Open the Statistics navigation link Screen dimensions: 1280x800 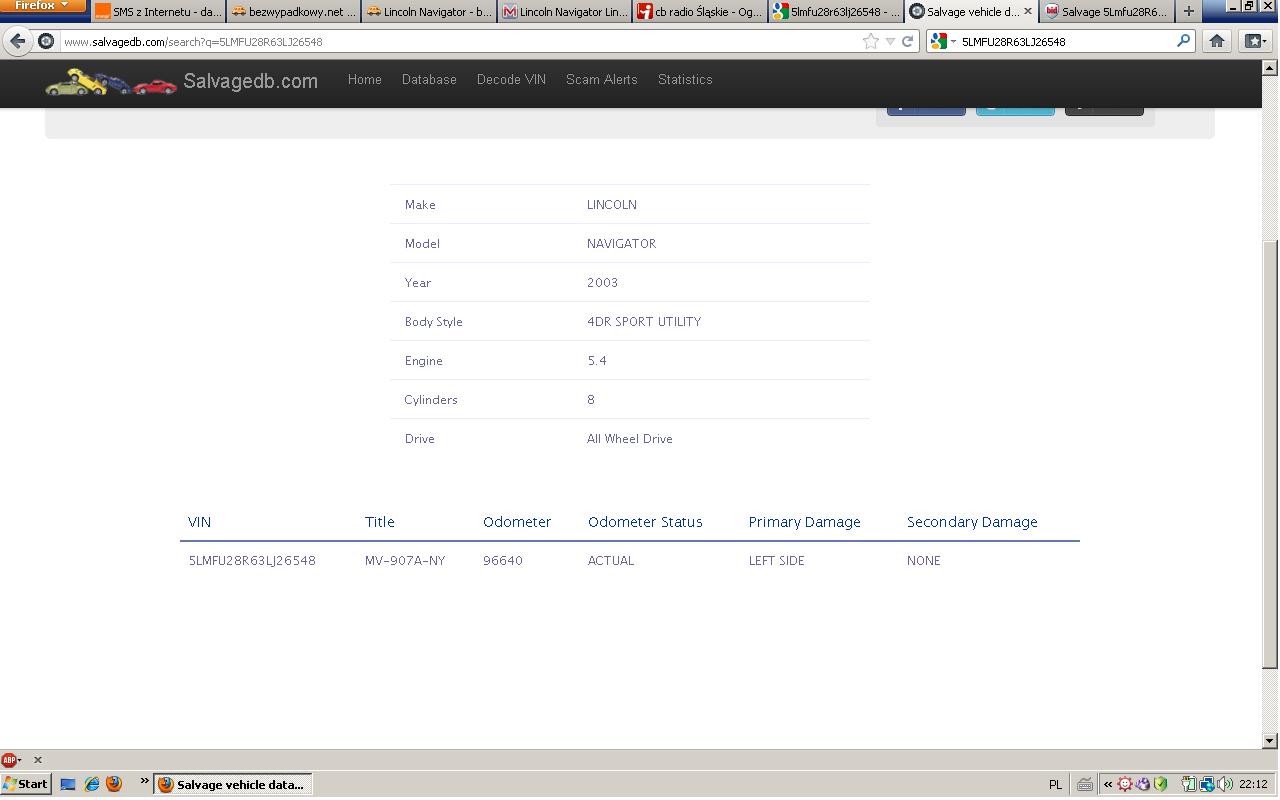685,80
